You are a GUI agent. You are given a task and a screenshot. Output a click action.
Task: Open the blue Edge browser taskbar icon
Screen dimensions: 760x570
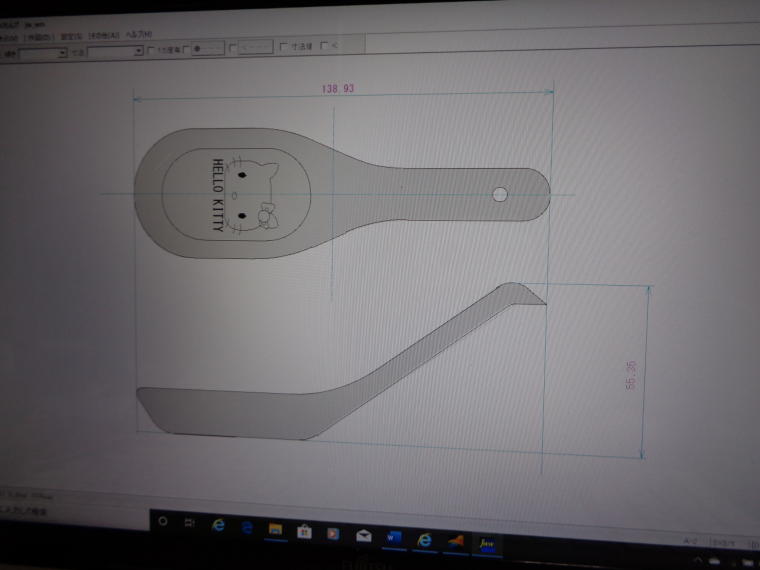pos(247,527)
